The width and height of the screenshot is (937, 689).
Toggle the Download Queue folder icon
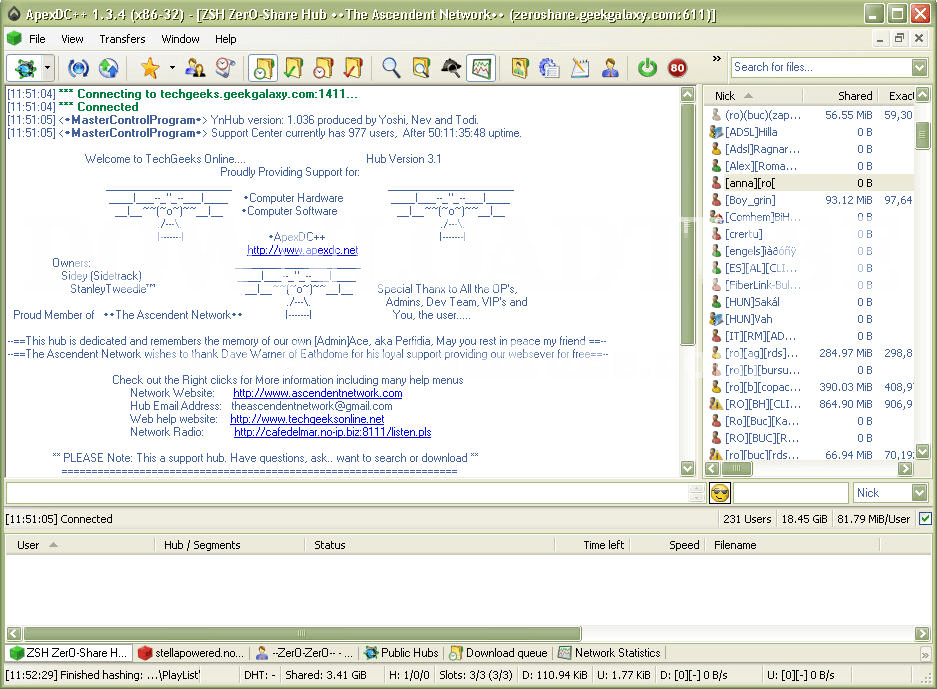[262, 67]
